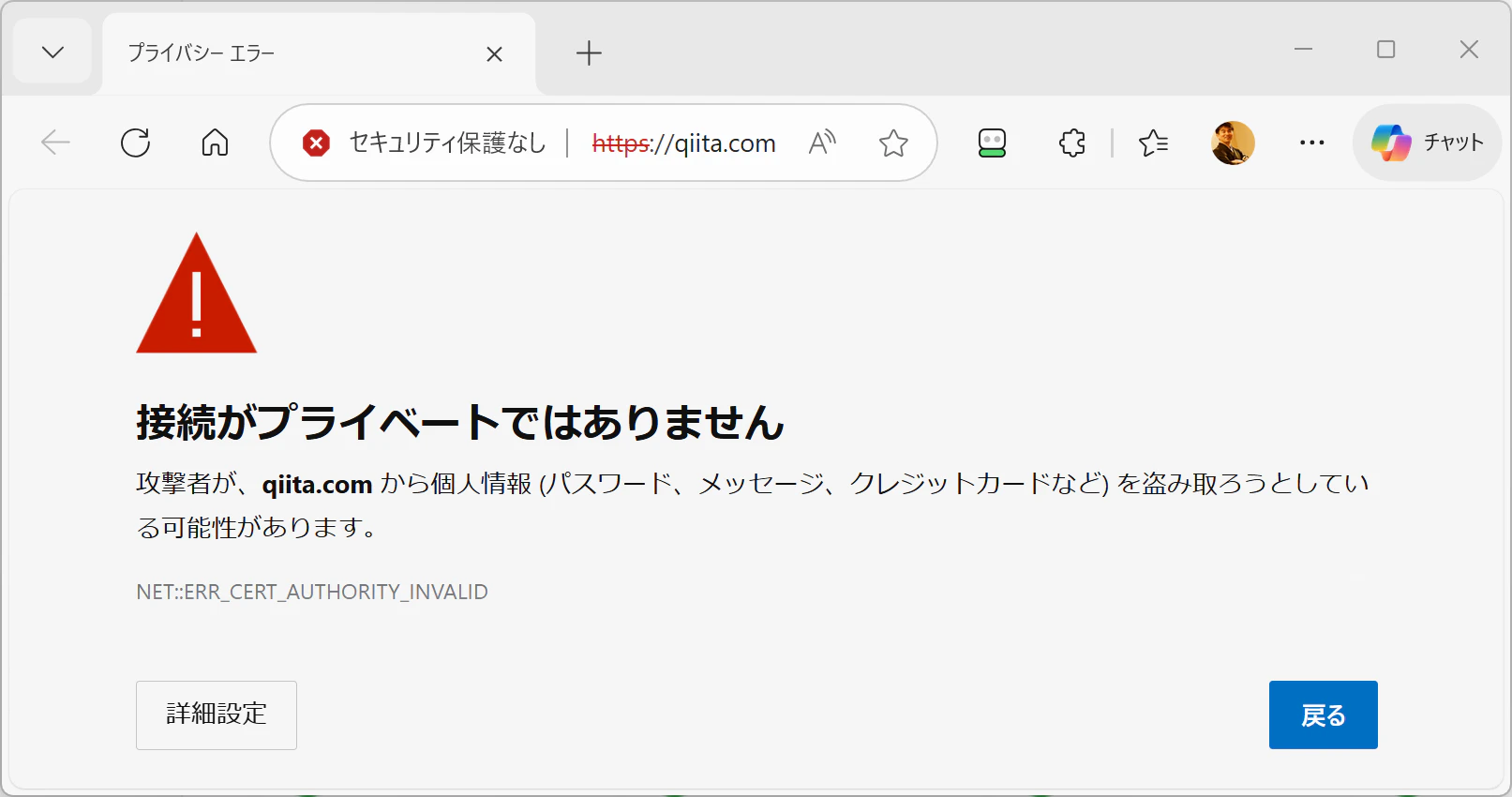Click the bold qiita.com in the warning message
Viewport: 1512px width, 797px height.
click(x=317, y=485)
